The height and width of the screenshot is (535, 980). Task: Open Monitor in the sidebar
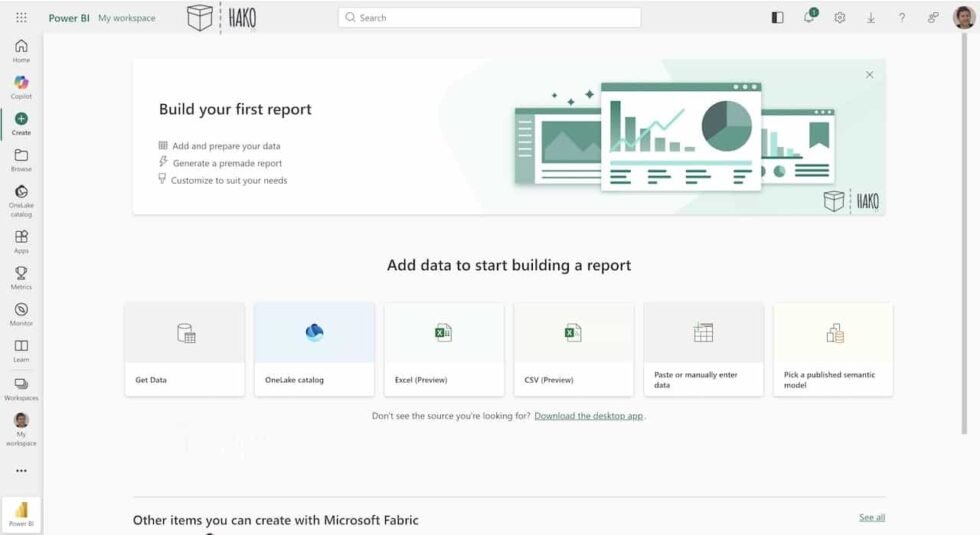coord(21,314)
